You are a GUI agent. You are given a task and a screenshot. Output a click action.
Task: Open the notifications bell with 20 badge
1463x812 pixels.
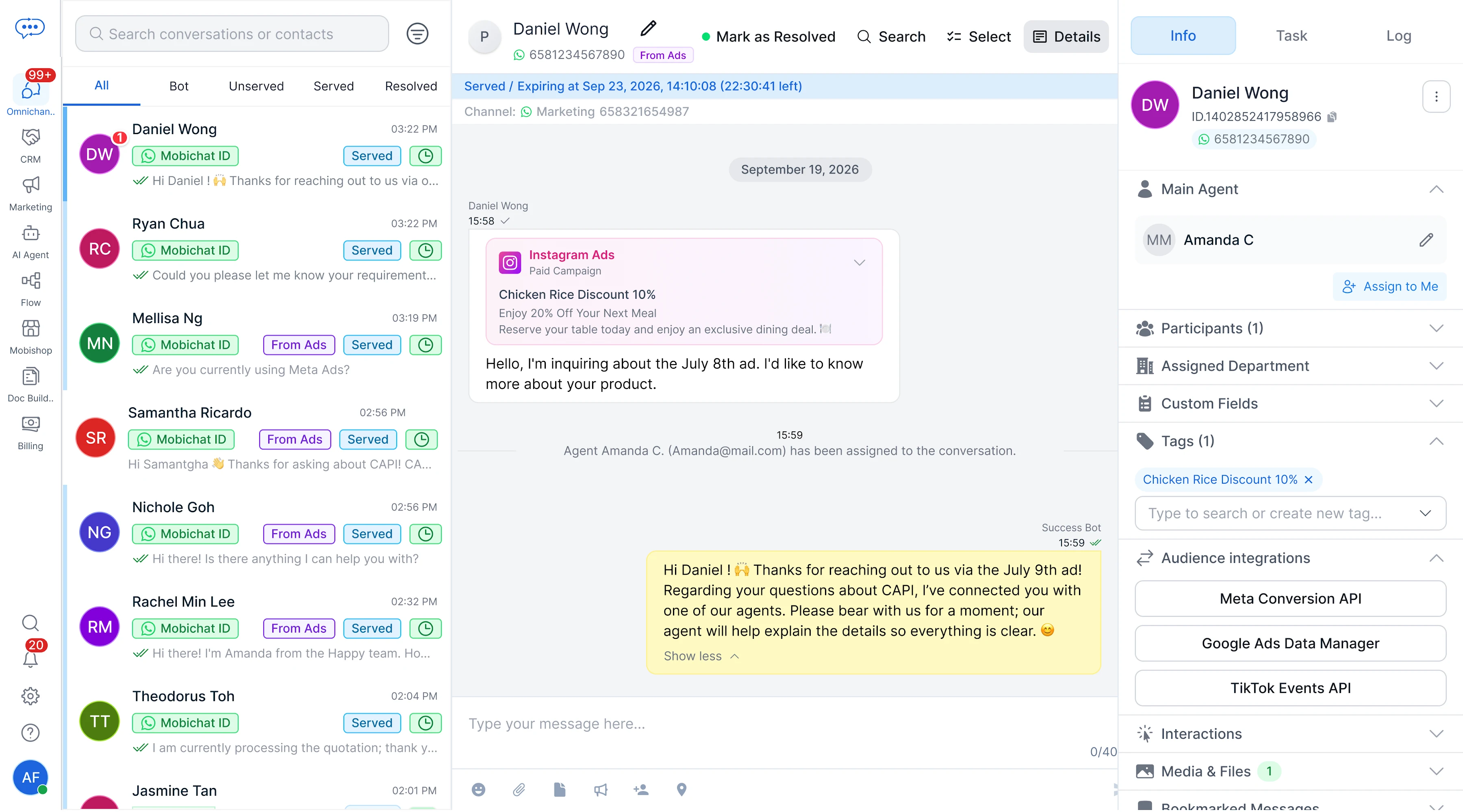tap(30, 659)
